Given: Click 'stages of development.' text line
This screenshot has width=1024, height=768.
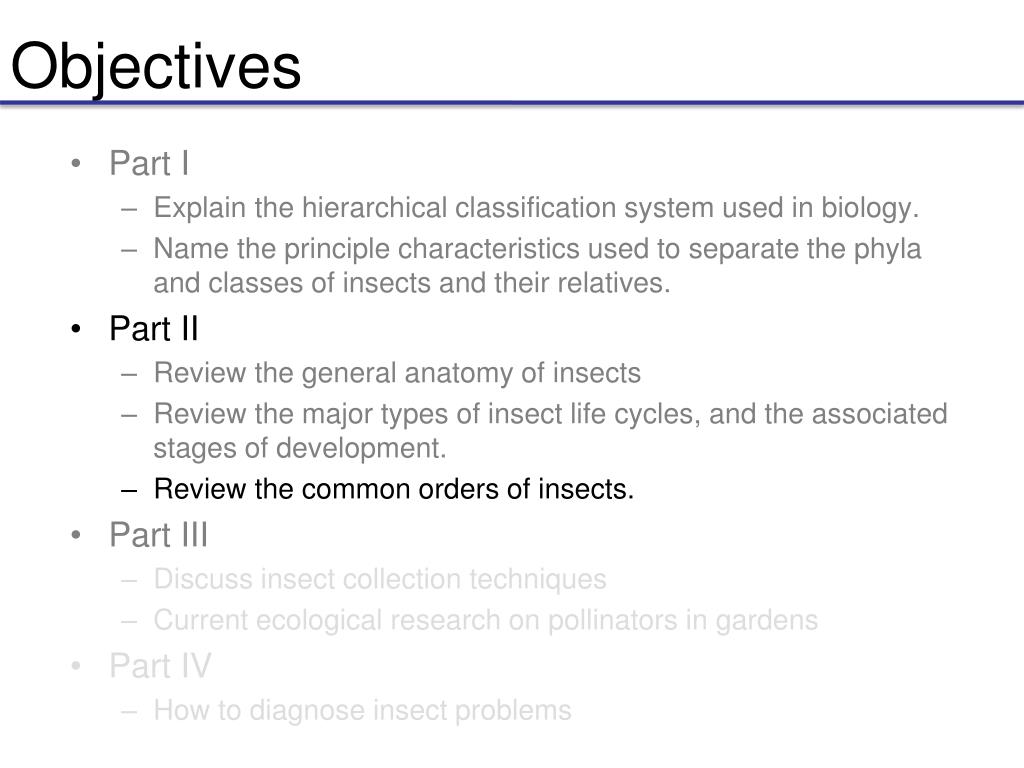Looking at the screenshot, I should pyautogui.click(x=300, y=449).
